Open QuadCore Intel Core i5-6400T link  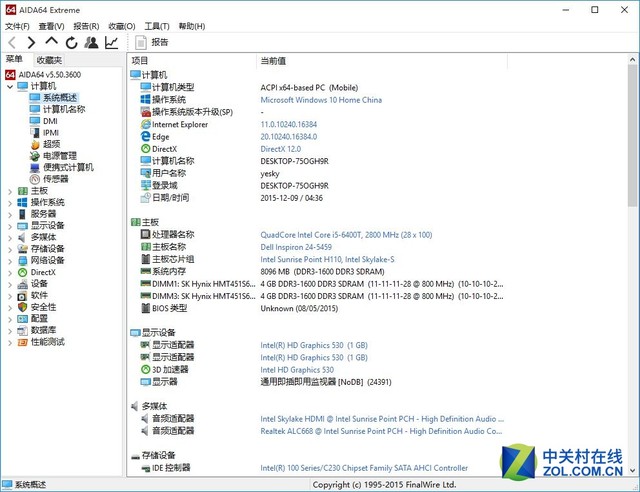346,235
